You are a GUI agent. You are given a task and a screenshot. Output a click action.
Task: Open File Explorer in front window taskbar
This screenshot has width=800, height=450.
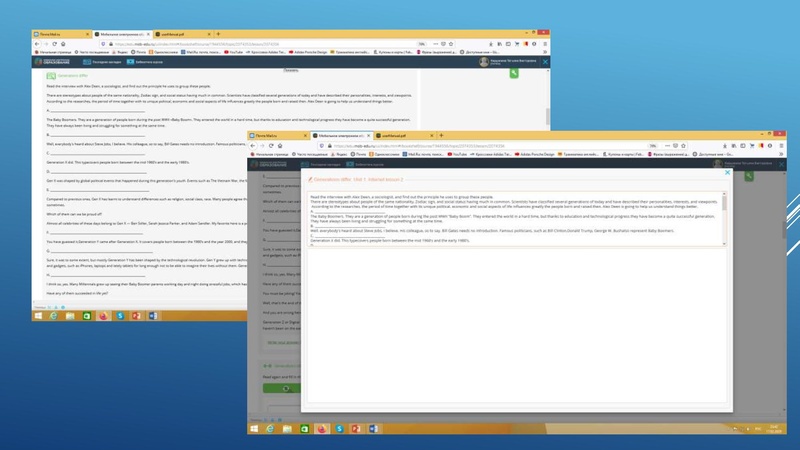(286, 428)
